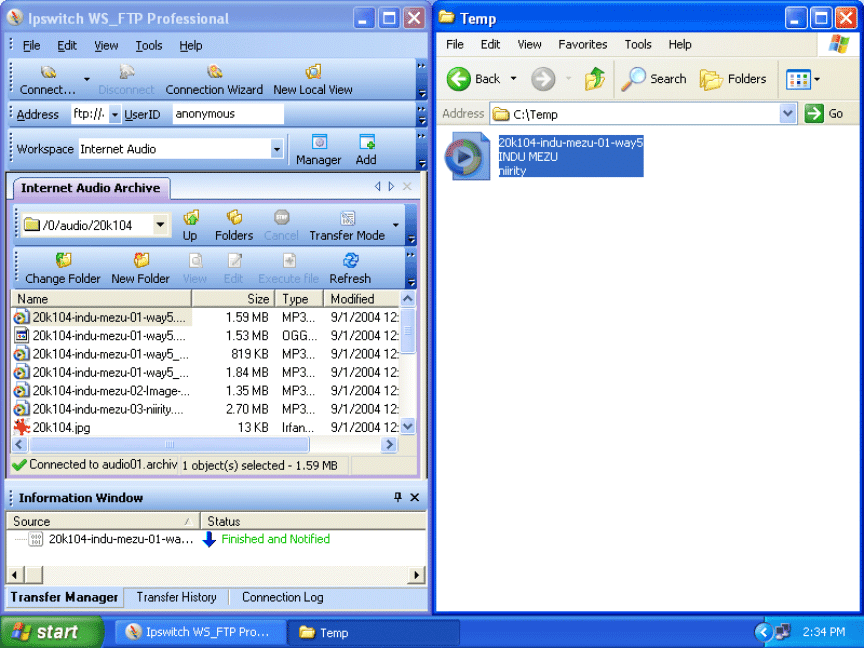This screenshot has width=865, height=648.
Task: Open the WS_FTP Tools menu
Action: point(148,46)
